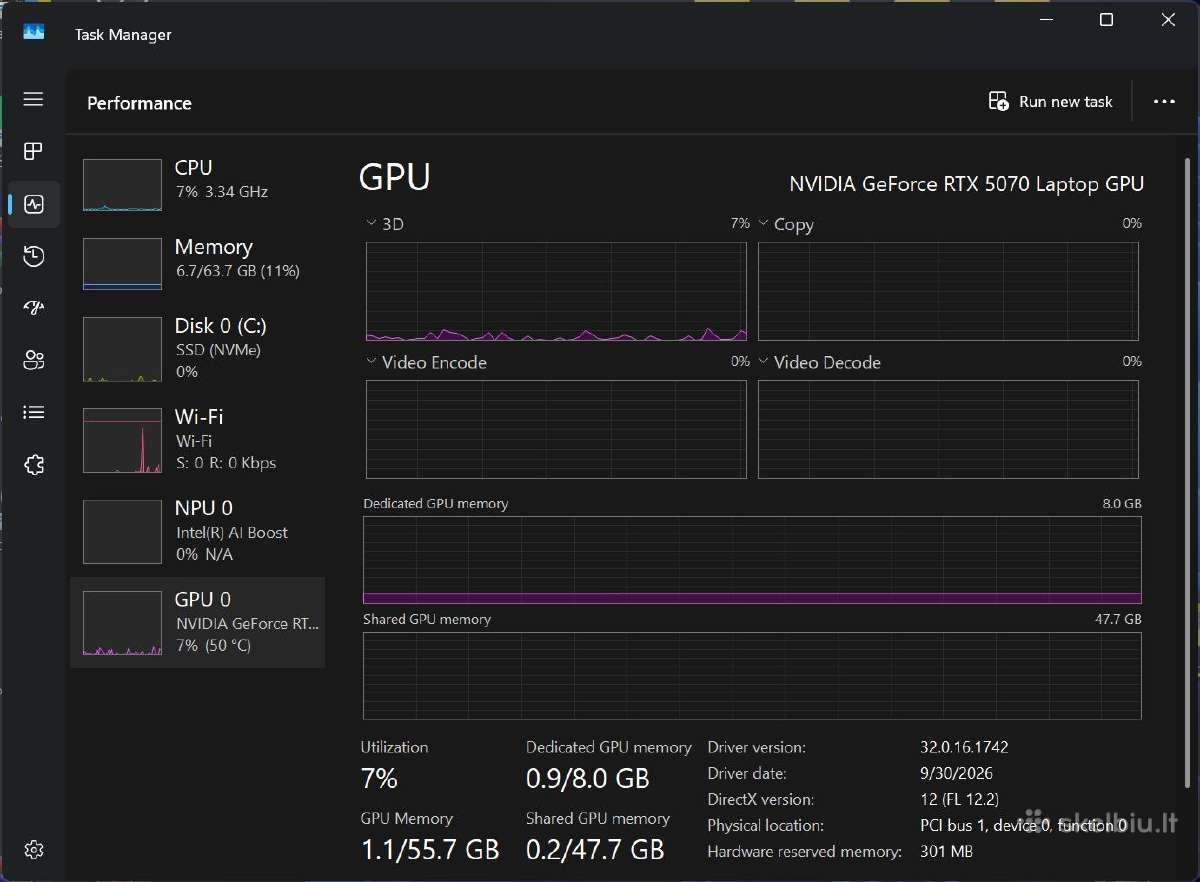Open Task Manager settings gear
The width and height of the screenshot is (1200, 882).
(x=33, y=850)
